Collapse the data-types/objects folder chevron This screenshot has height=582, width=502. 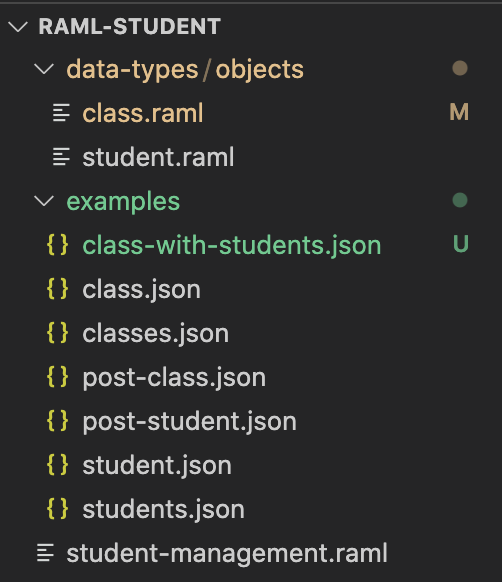[44, 69]
